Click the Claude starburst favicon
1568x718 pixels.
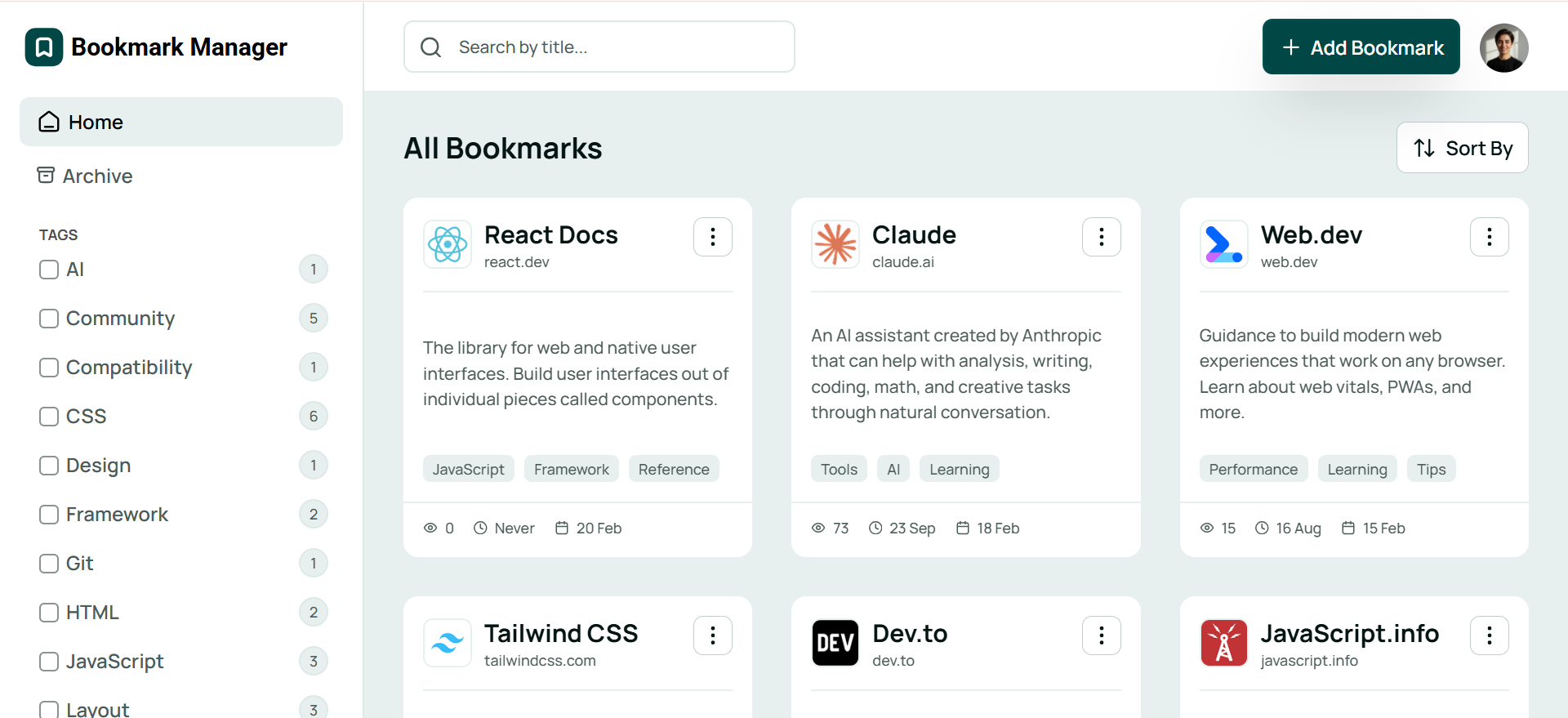835,244
